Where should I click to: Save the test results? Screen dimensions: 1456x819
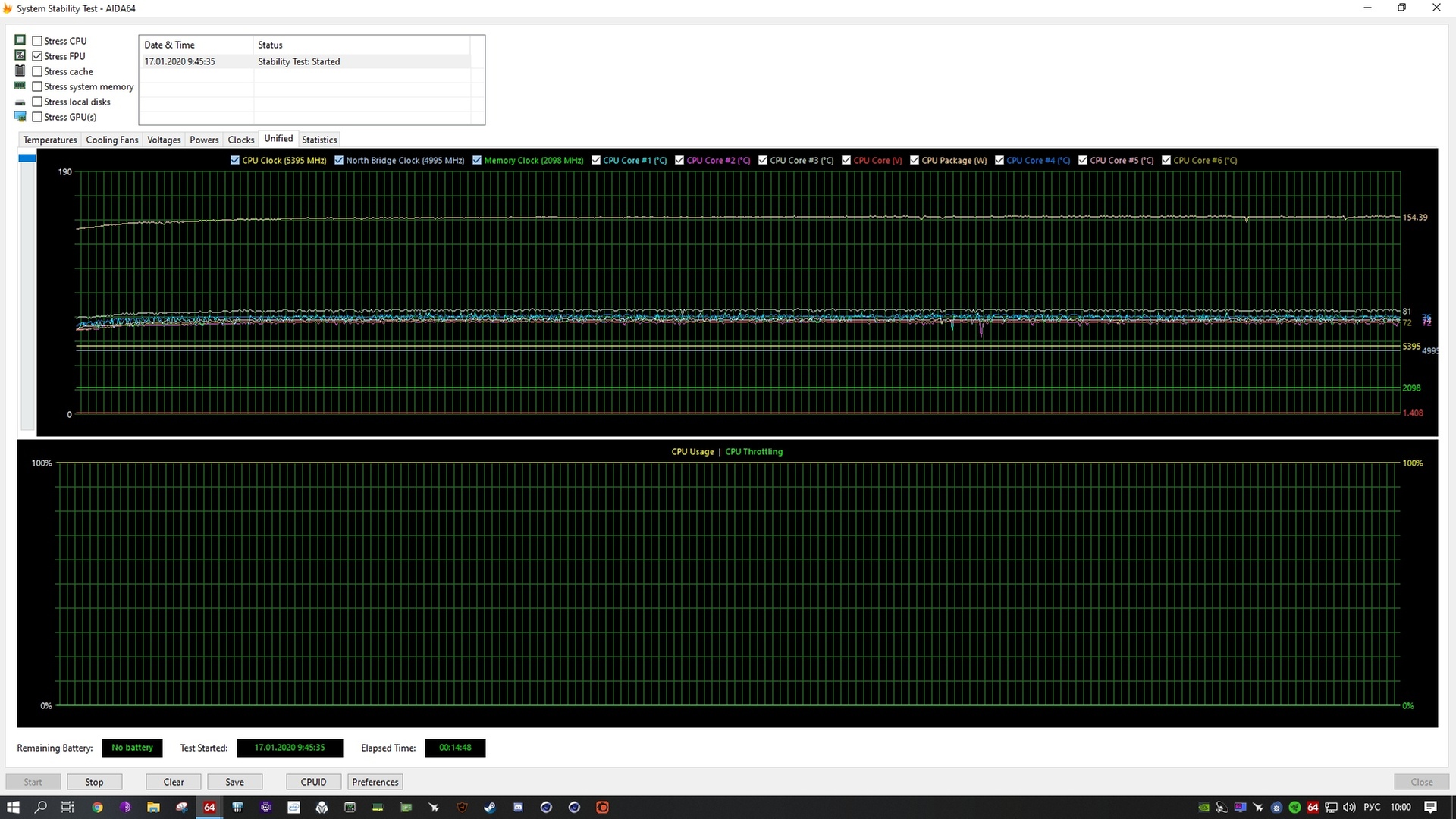(x=235, y=782)
